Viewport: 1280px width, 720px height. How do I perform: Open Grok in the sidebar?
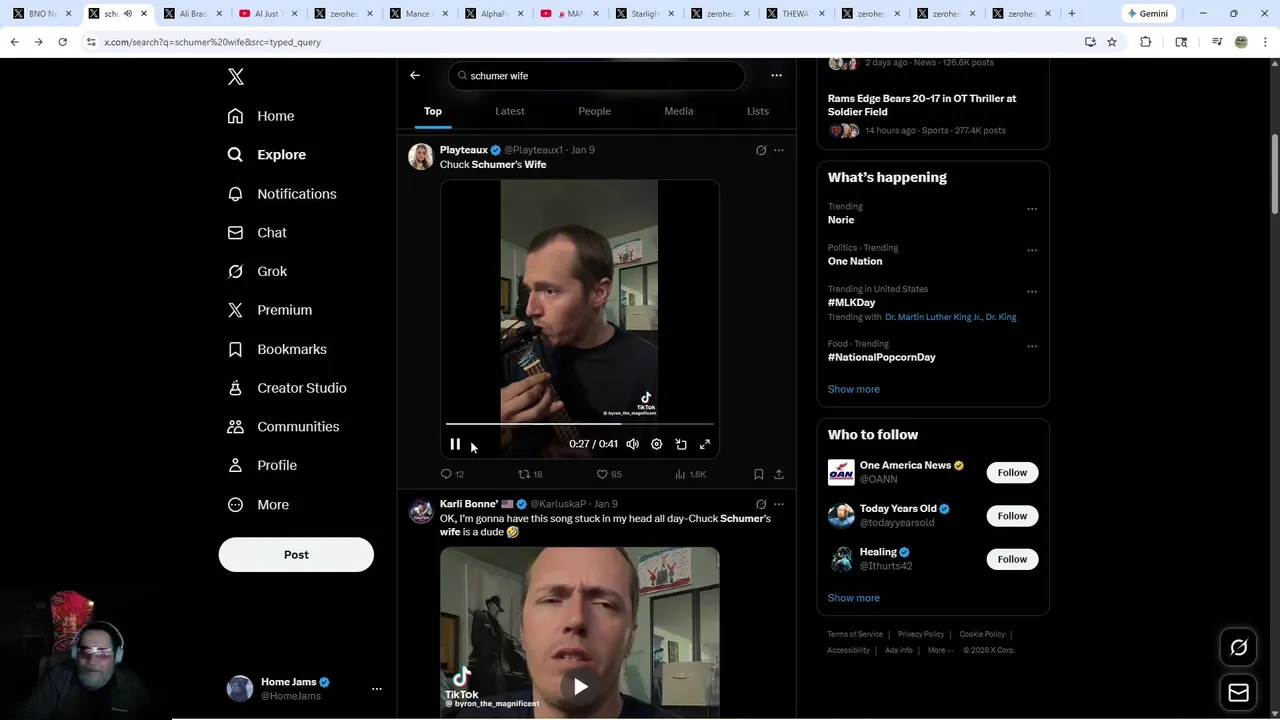[257, 271]
